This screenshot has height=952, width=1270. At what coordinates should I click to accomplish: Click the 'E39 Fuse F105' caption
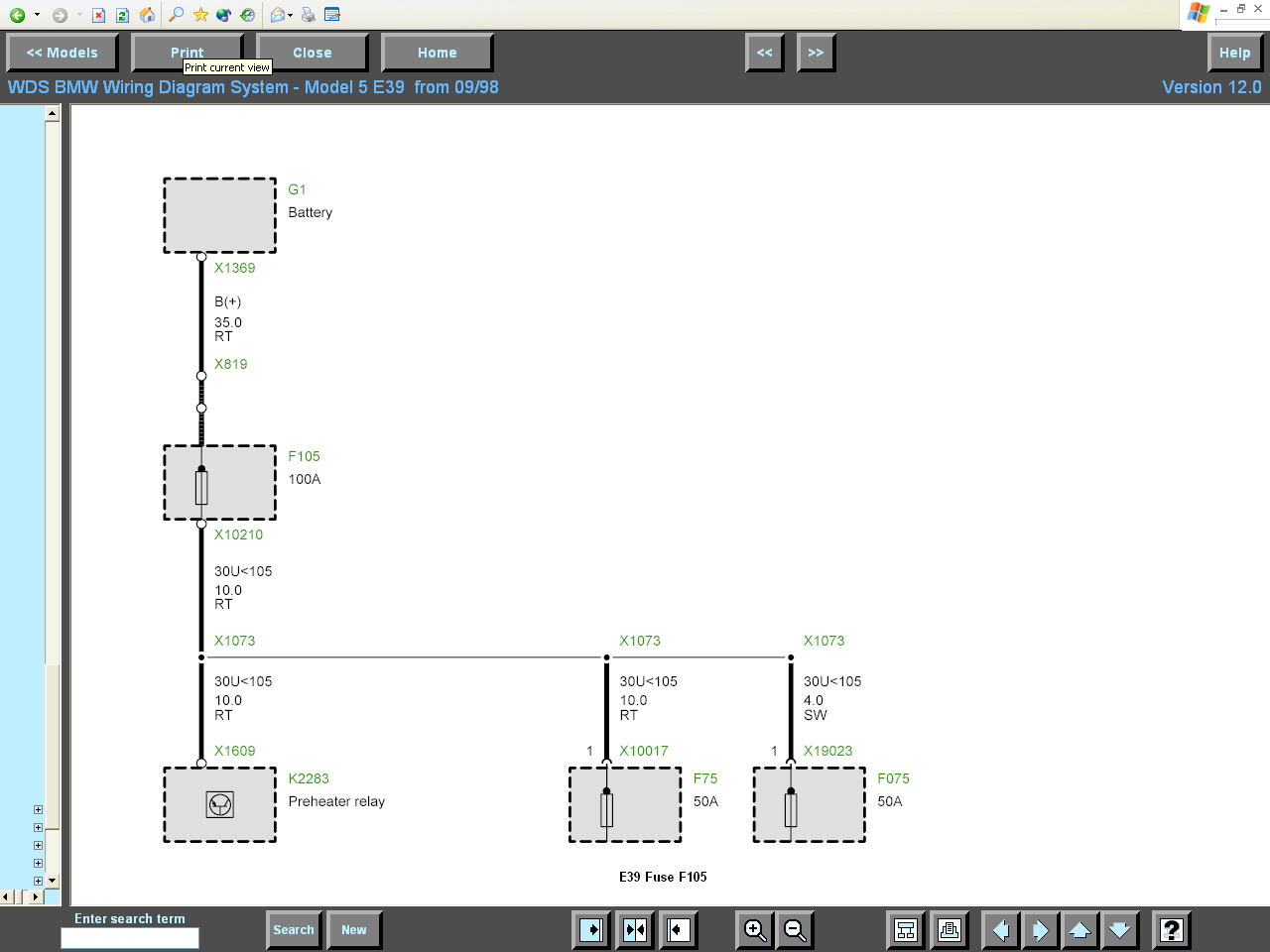coord(663,877)
